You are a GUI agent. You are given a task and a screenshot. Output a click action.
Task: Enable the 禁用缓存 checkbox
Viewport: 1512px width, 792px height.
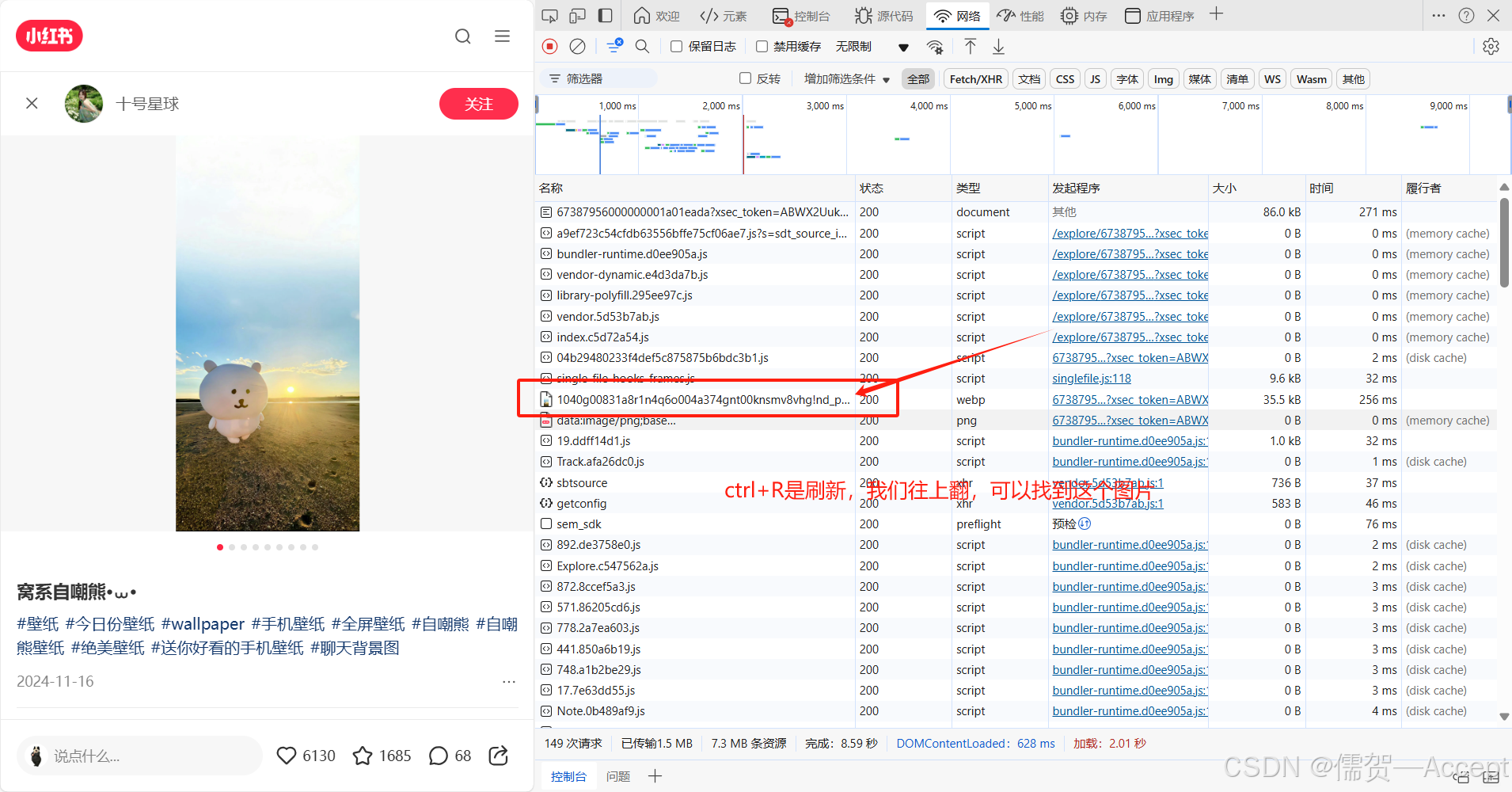762,46
